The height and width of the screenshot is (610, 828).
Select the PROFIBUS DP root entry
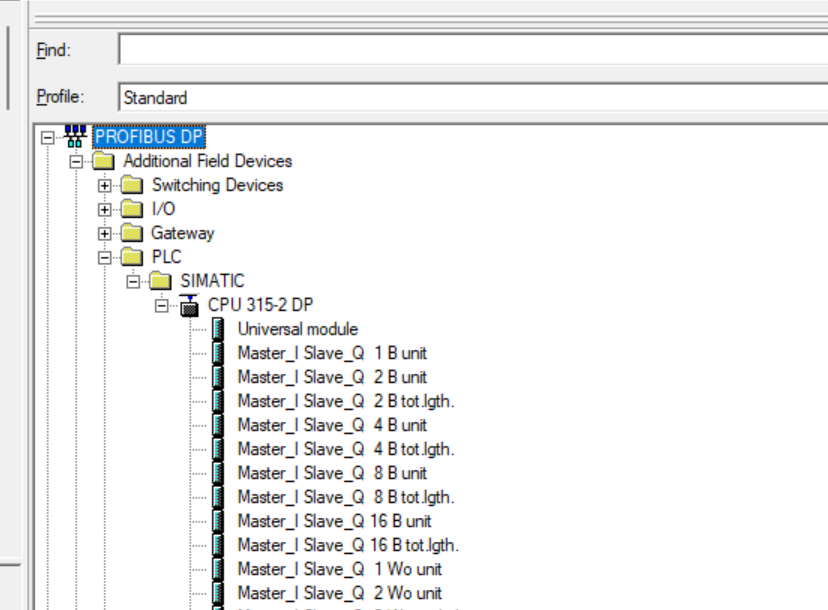tap(149, 137)
